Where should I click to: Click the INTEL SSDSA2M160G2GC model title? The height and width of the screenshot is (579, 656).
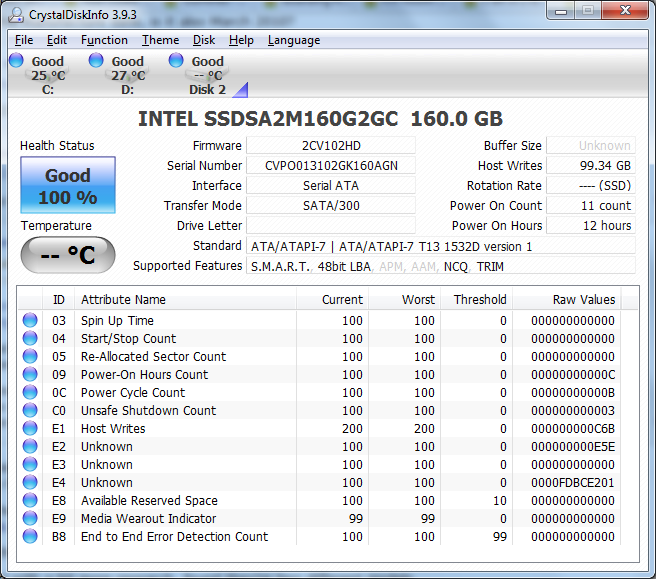pos(320,119)
